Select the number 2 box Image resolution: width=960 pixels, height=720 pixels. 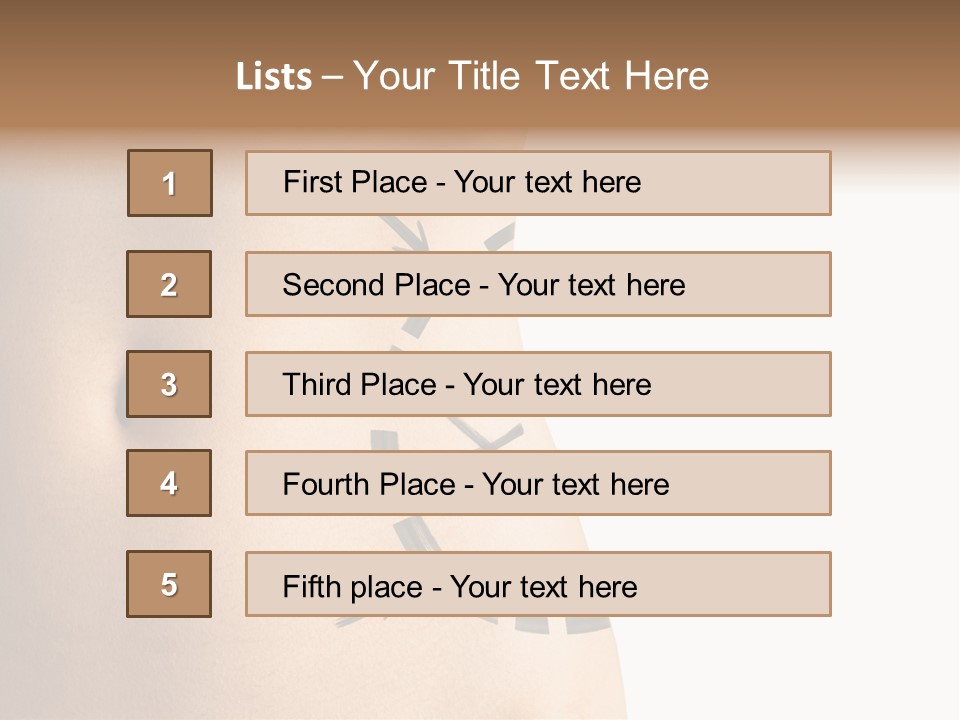[x=169, y=284]
